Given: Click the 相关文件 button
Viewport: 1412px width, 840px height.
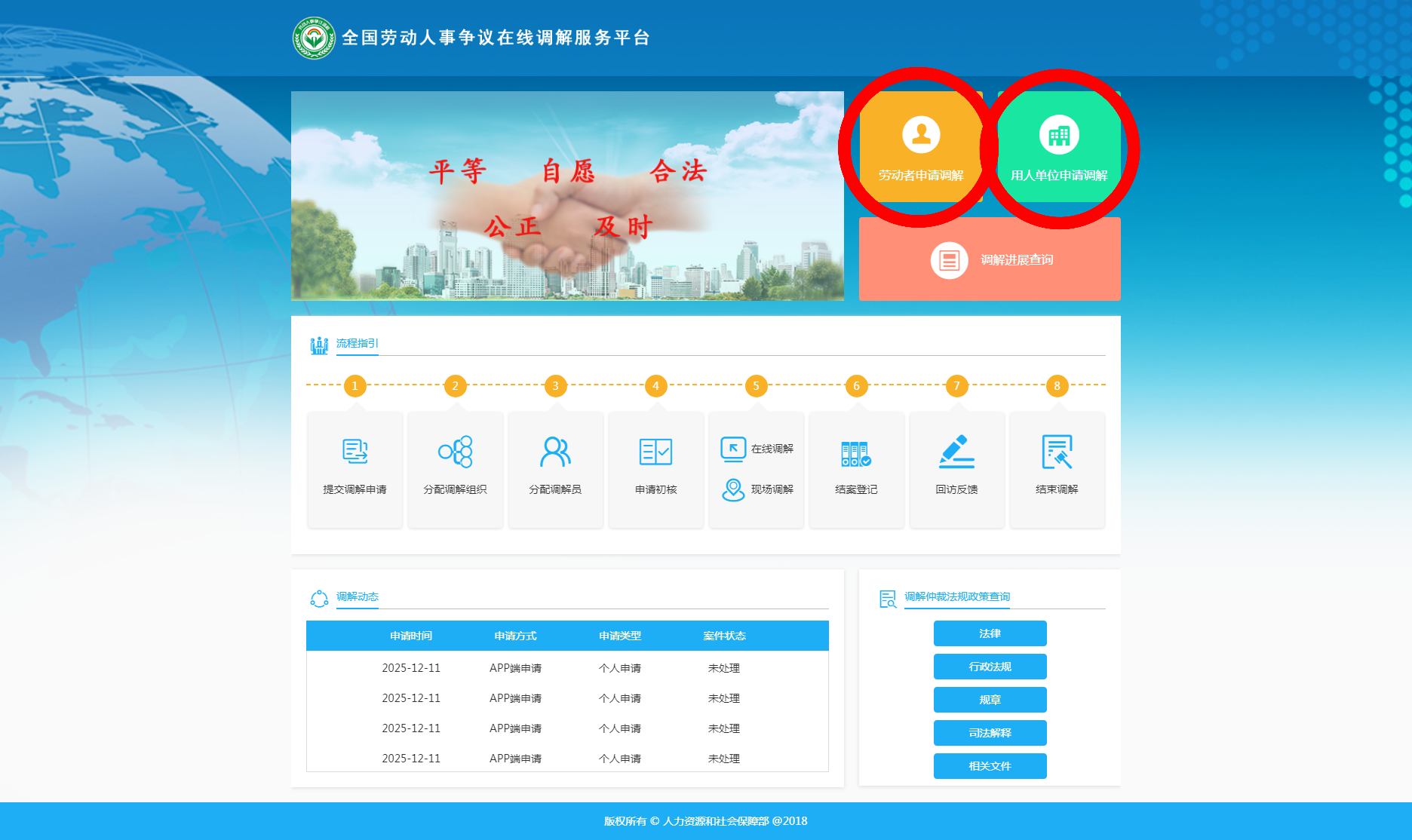Looking at the screenshot, I should (x=990, y=766).
